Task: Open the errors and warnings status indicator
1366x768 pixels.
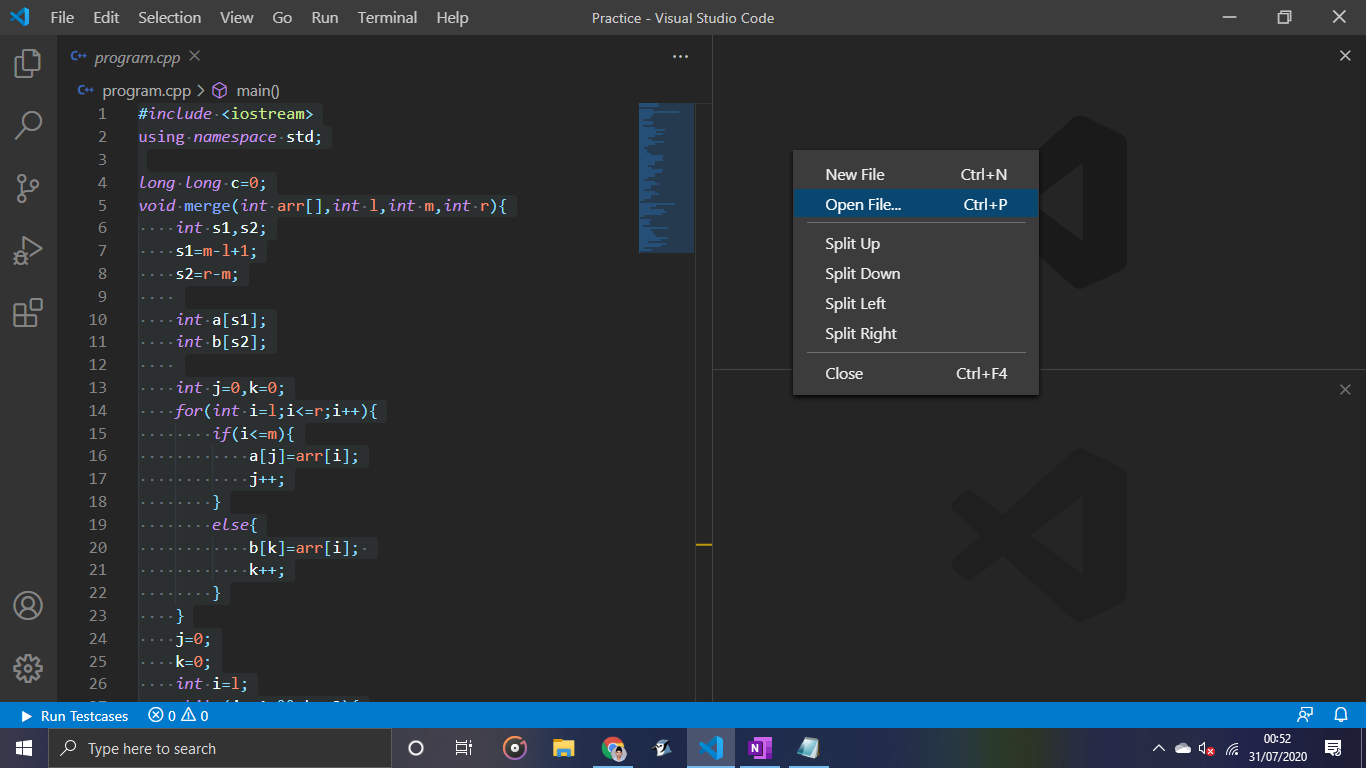Action: pos(178,716)
